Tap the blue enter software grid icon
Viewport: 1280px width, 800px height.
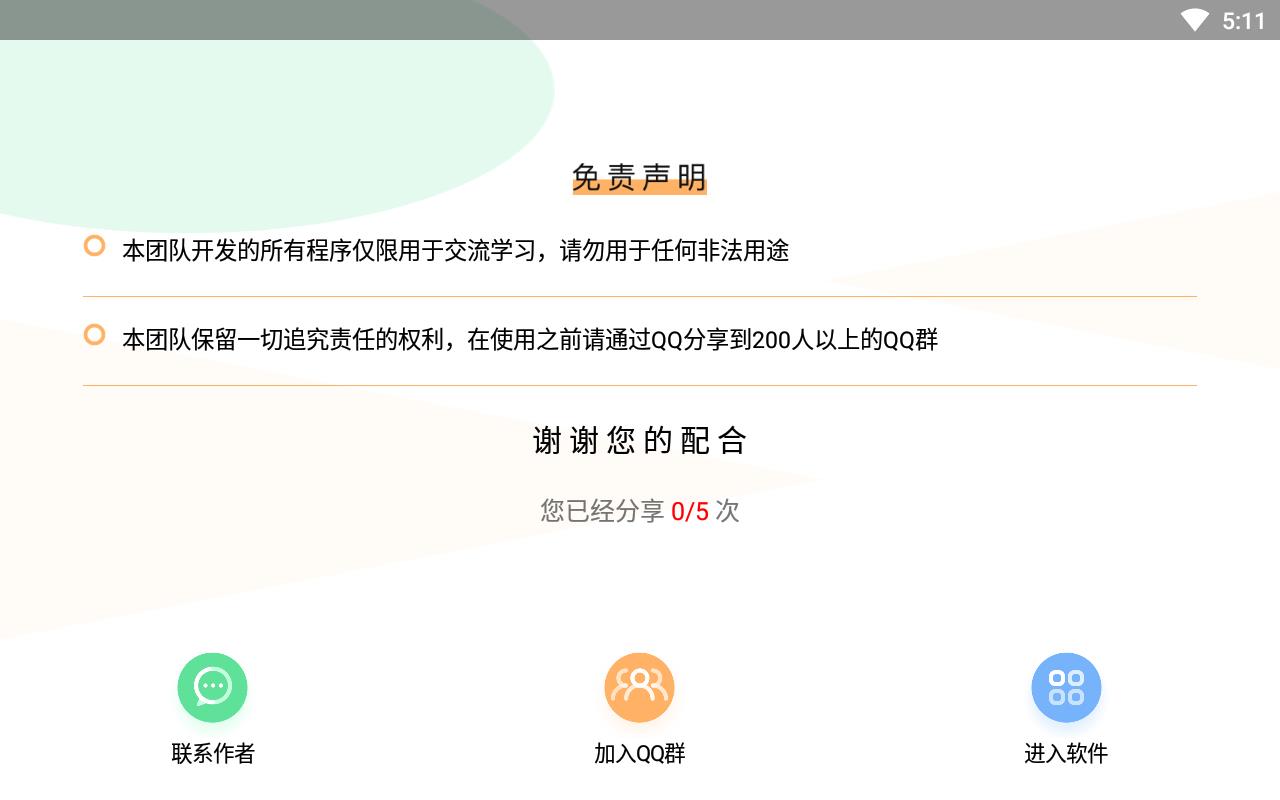(1066, 687)
